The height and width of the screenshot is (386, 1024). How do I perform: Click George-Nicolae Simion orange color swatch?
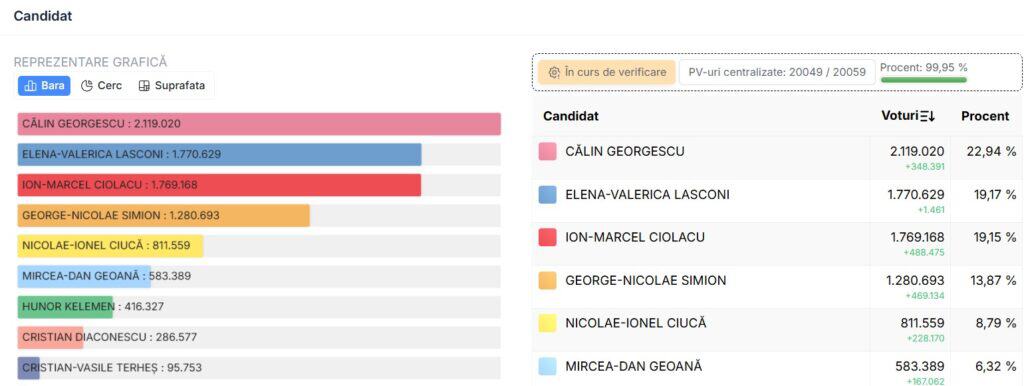tap(547, 280)
